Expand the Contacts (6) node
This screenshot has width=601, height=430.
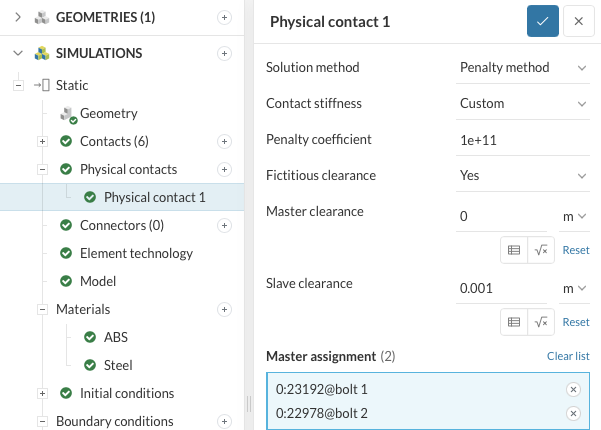click(x=42, y=141)
